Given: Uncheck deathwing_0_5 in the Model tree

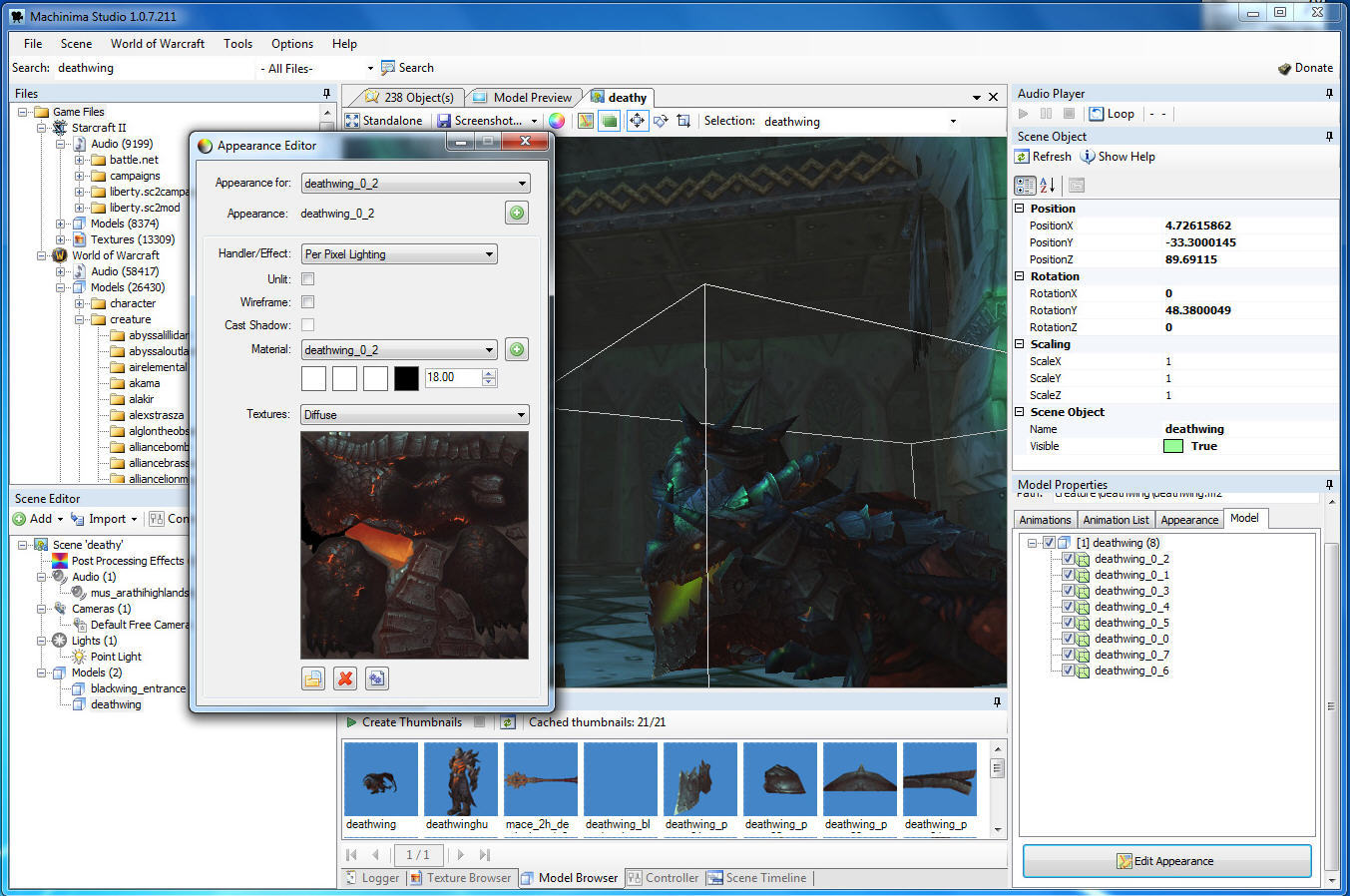Looking at the screenshot, I should [x=1068, y=623].
